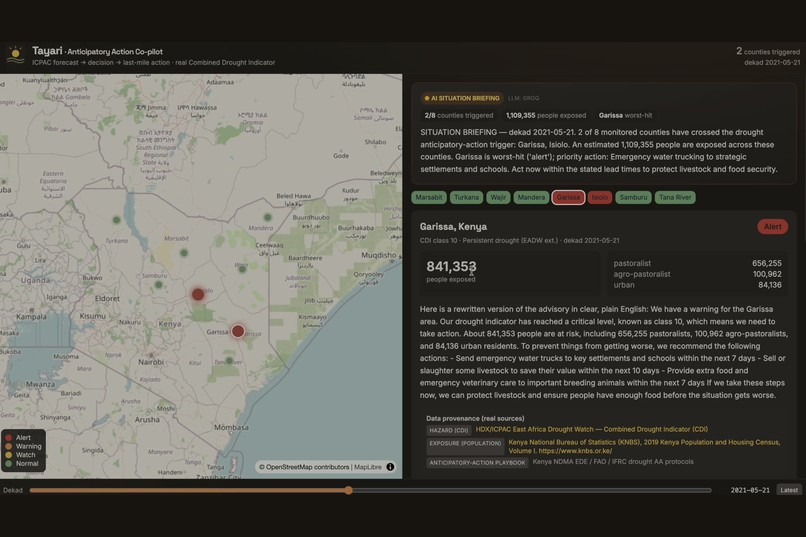Click the red Garissa alert marker on map
The height and width of the screenshot is (537, 806).
(x=238, y=331)
